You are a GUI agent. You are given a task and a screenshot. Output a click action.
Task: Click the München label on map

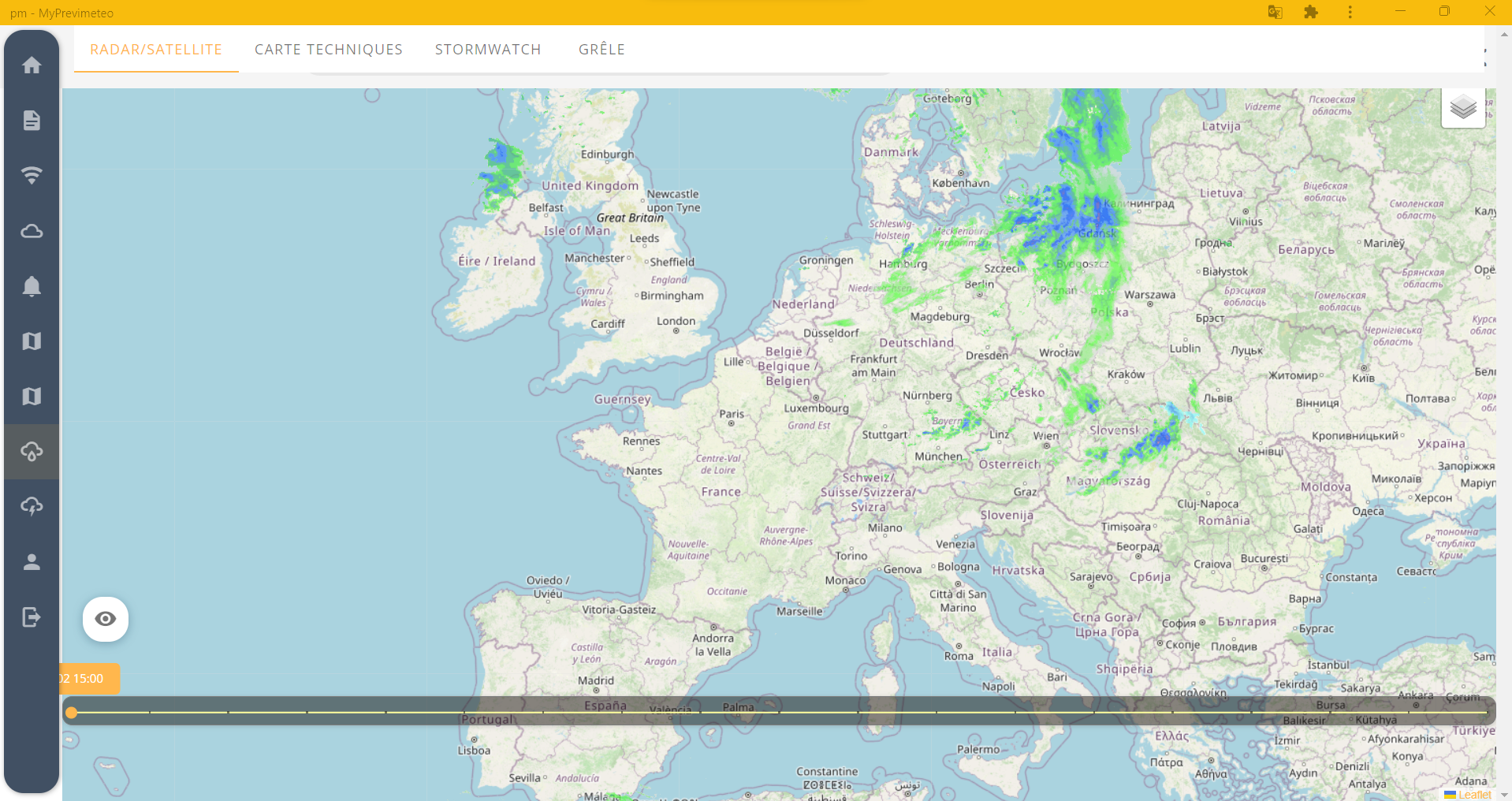click(x=938, y=456)
